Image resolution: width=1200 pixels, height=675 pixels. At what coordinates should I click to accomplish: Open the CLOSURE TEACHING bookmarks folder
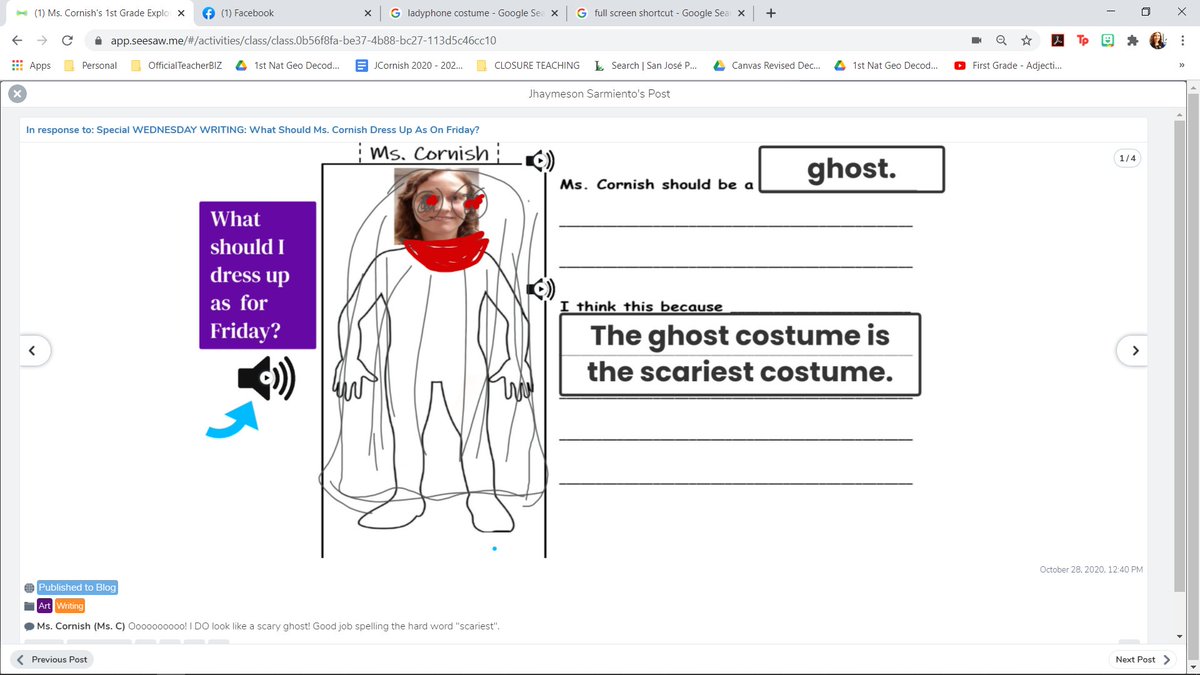coord(528,65)
